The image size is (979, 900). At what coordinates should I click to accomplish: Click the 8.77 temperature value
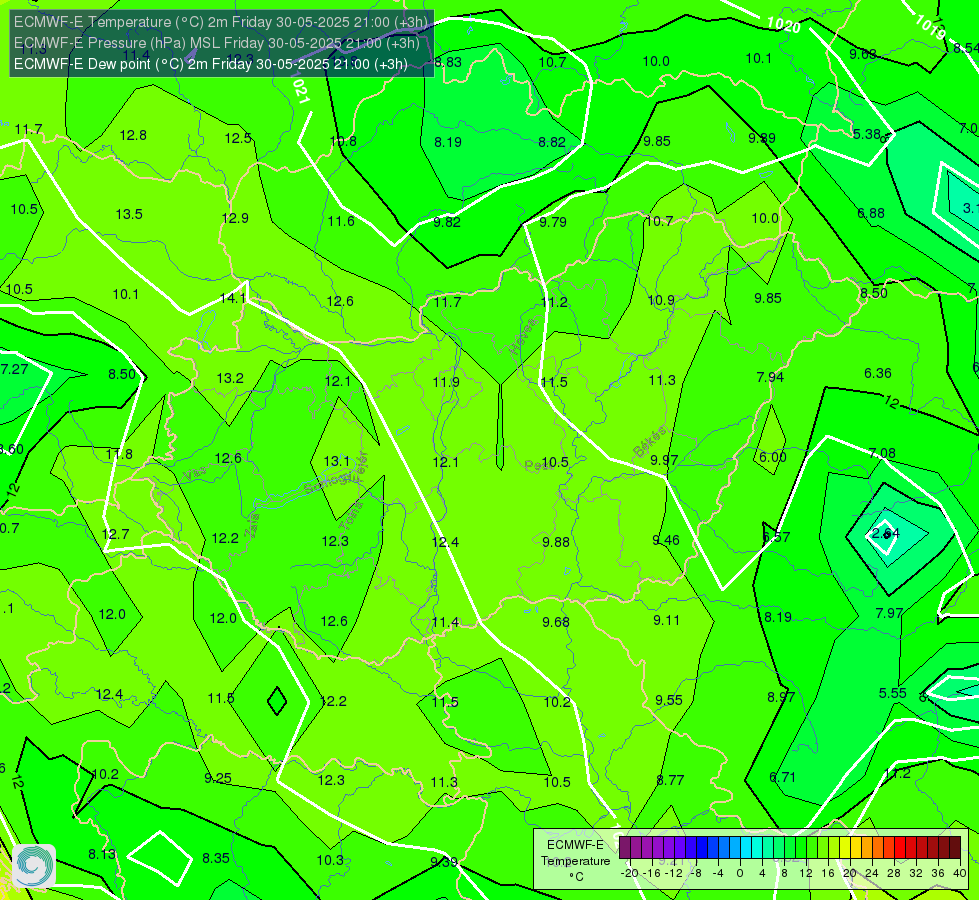[x=671, y=780]
